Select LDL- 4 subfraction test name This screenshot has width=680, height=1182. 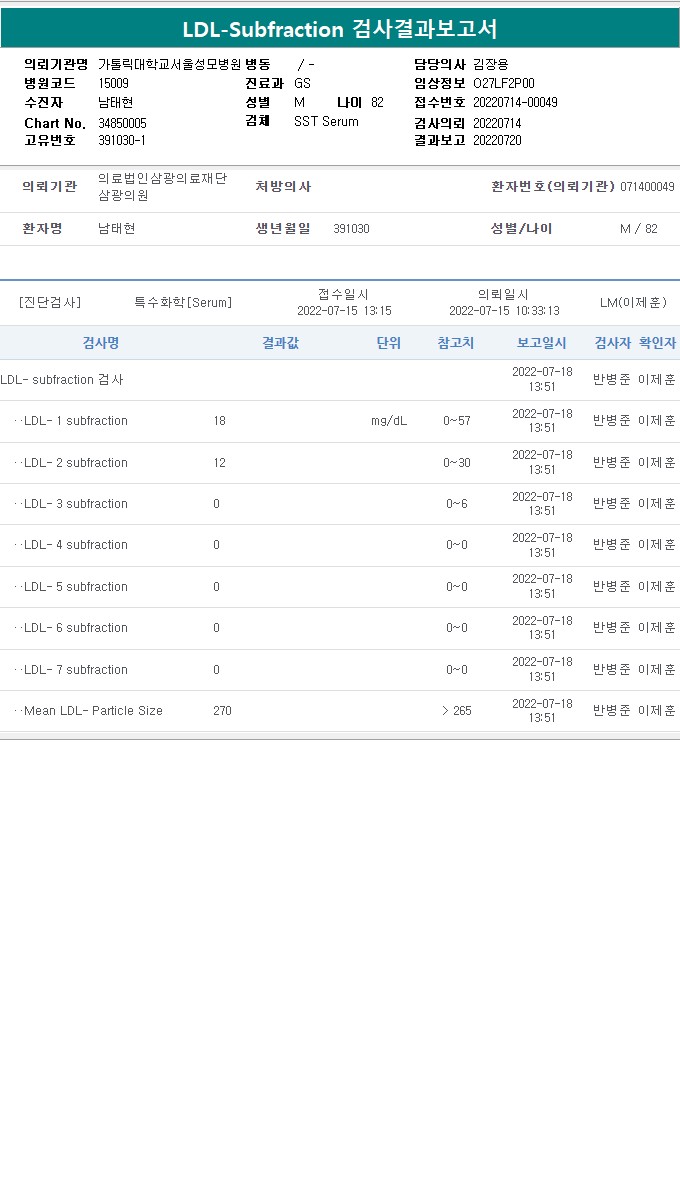[76, 544]
